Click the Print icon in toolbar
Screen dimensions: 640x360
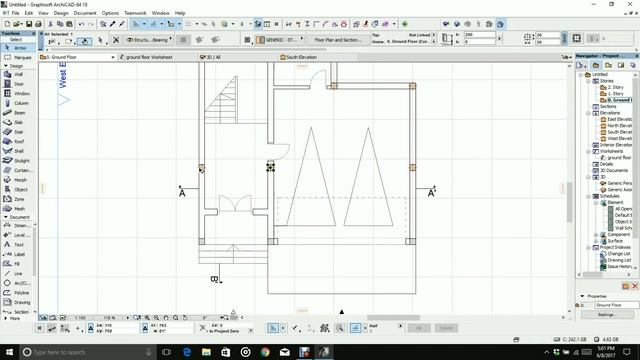[38, 24]
